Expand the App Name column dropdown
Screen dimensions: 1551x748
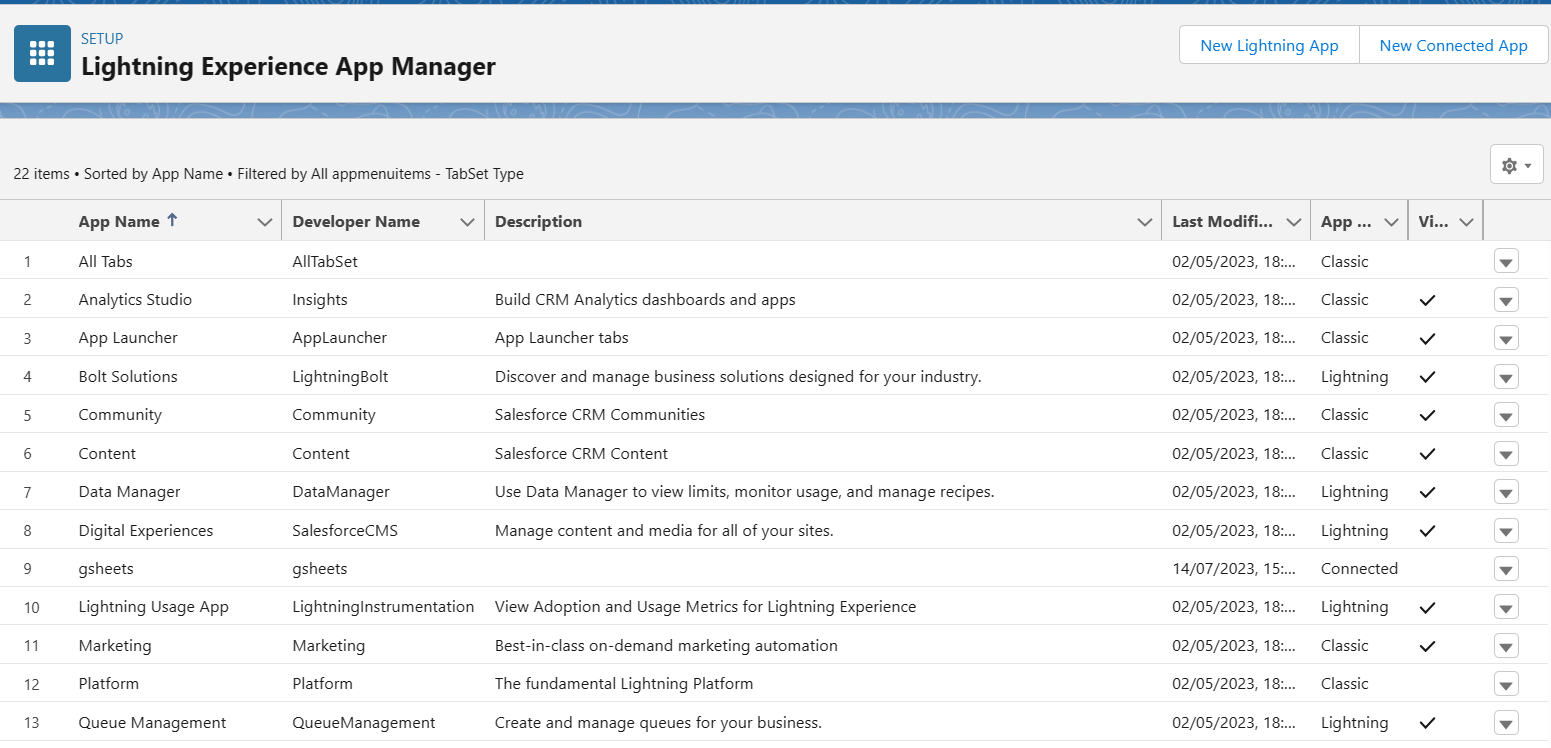click(265, 222)
